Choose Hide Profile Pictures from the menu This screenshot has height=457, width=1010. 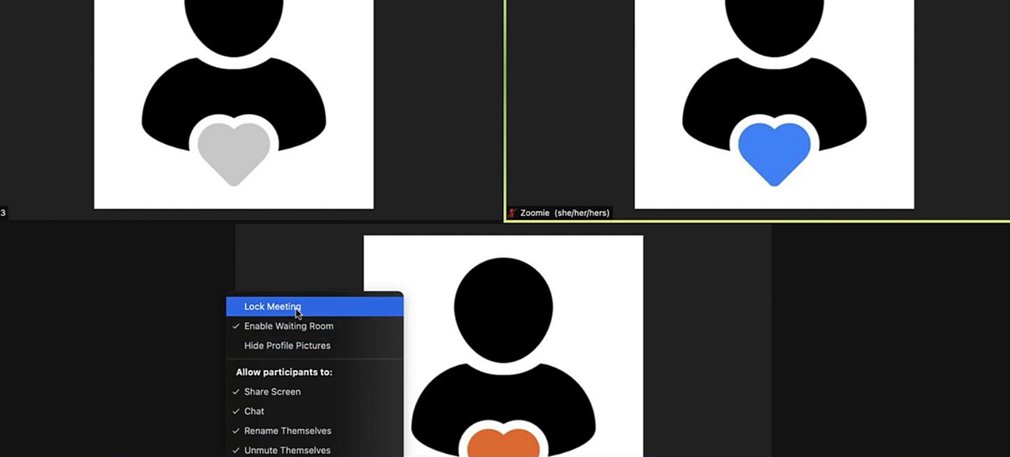pos(287,346)
